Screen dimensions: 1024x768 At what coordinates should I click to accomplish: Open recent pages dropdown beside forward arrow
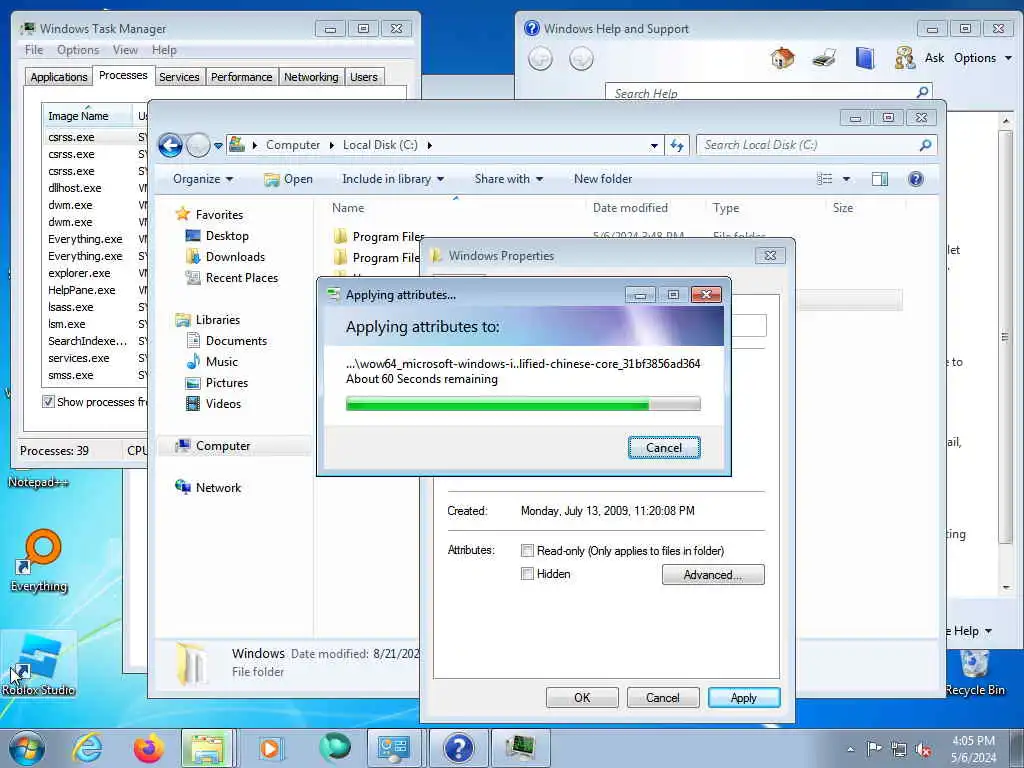click(218, 145)
